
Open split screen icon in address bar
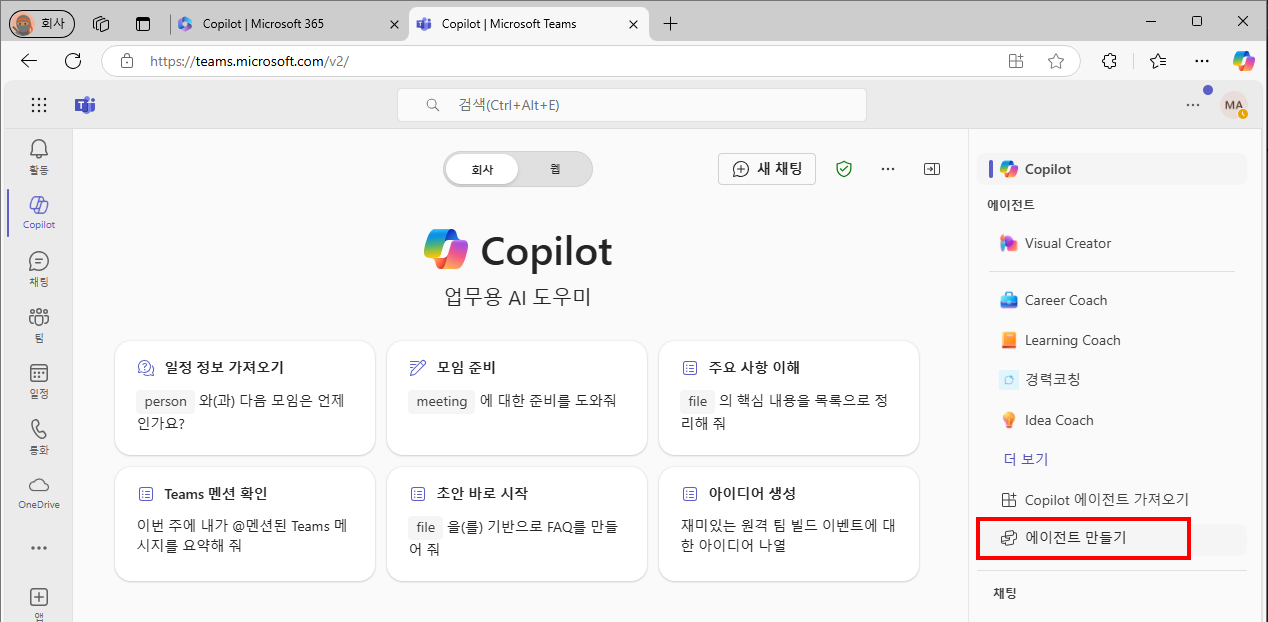point(1016,61)
